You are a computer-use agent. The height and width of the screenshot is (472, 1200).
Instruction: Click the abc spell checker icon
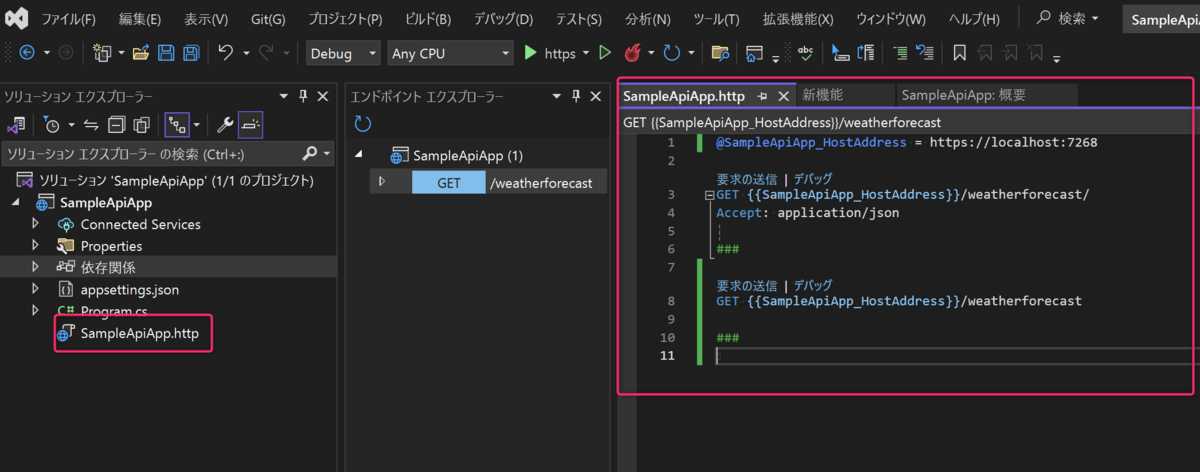tap(804, 53)
